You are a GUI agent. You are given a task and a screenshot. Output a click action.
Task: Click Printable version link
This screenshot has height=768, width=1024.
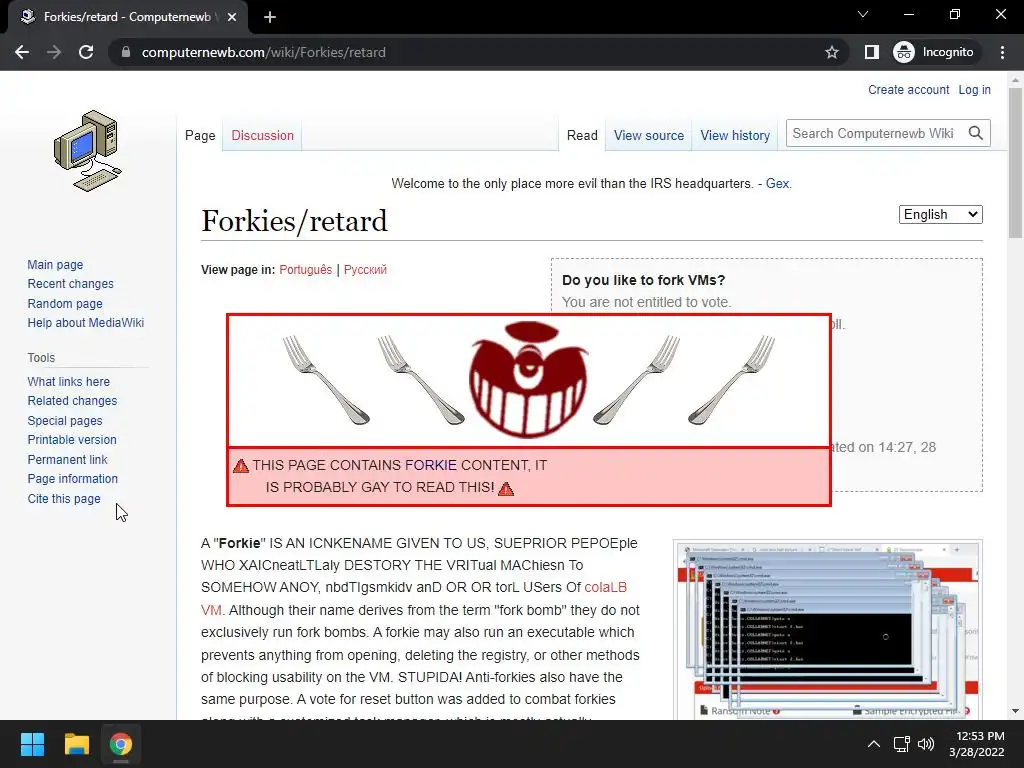tap(72, 440)
